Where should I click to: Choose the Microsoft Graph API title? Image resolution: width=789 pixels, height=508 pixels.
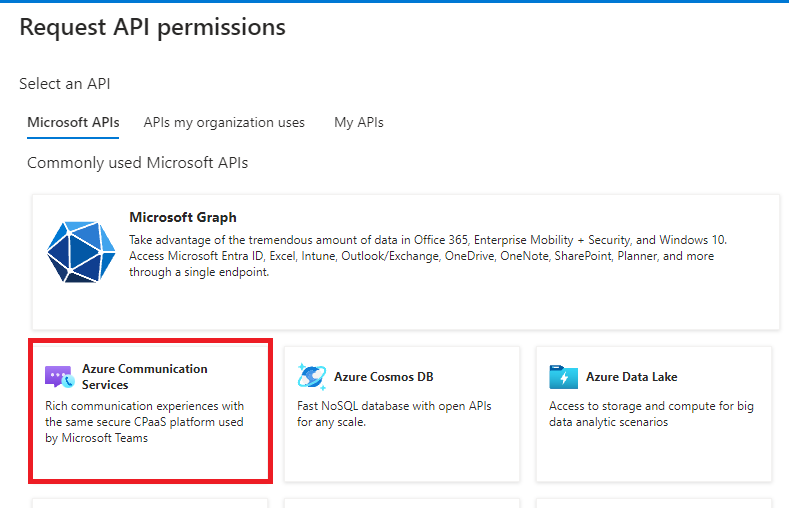(x=183, y=217)
